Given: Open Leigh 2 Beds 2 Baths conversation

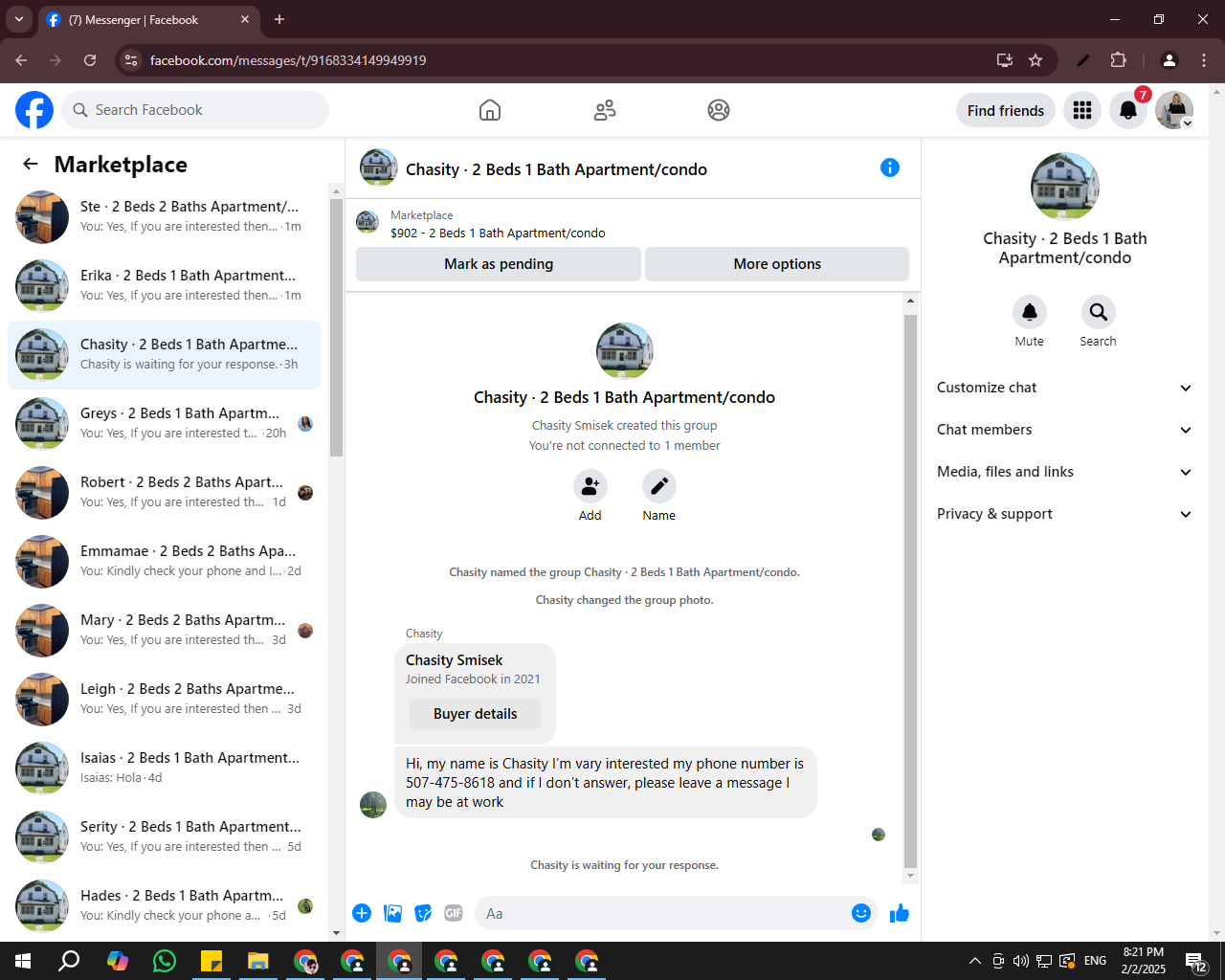Looking at the screenshot, I should pos(164,700).
